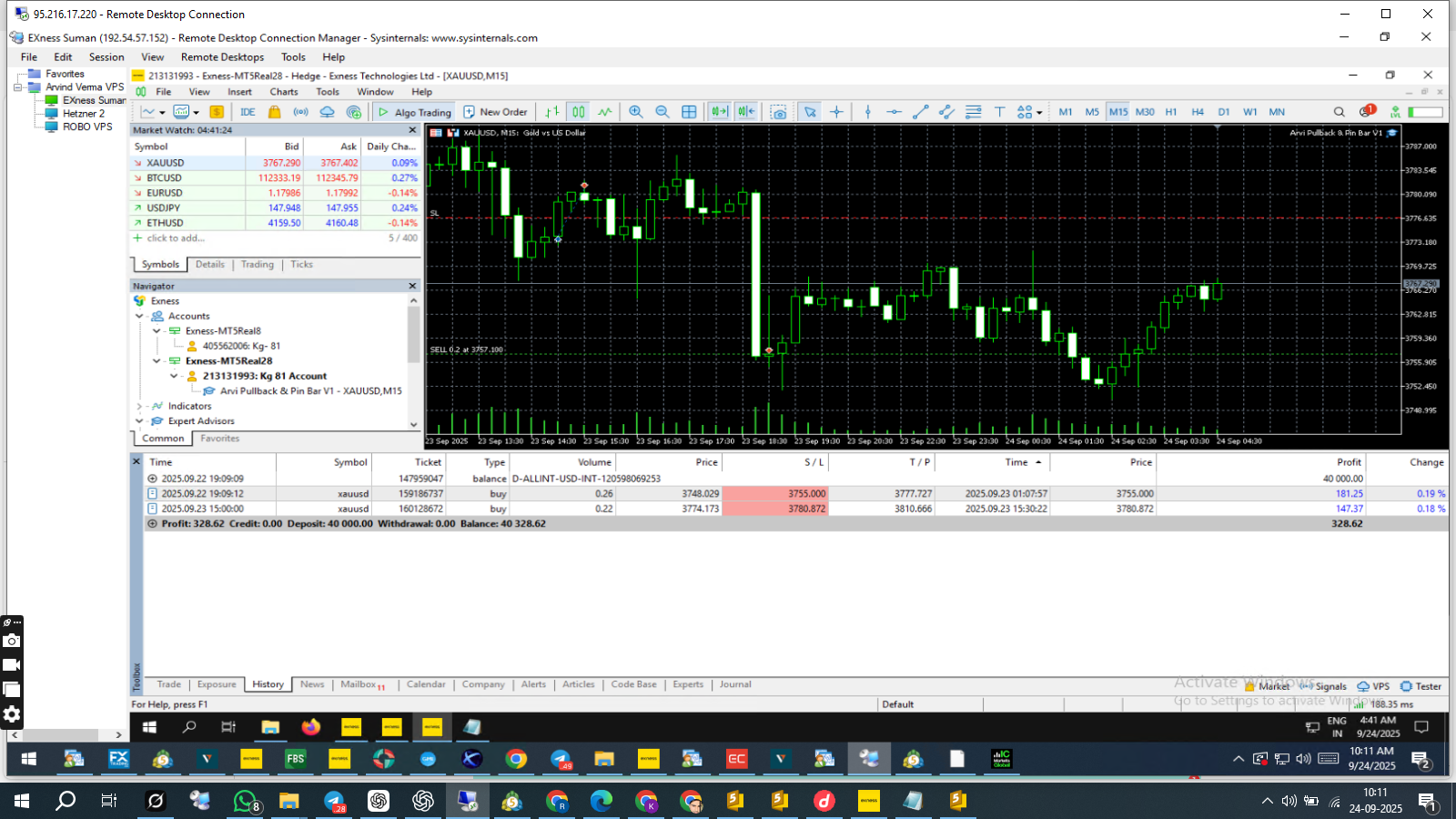Open Tester link in status bar
The height and width of the screenshot is (819, 1456).
[x=1421, y=686]
